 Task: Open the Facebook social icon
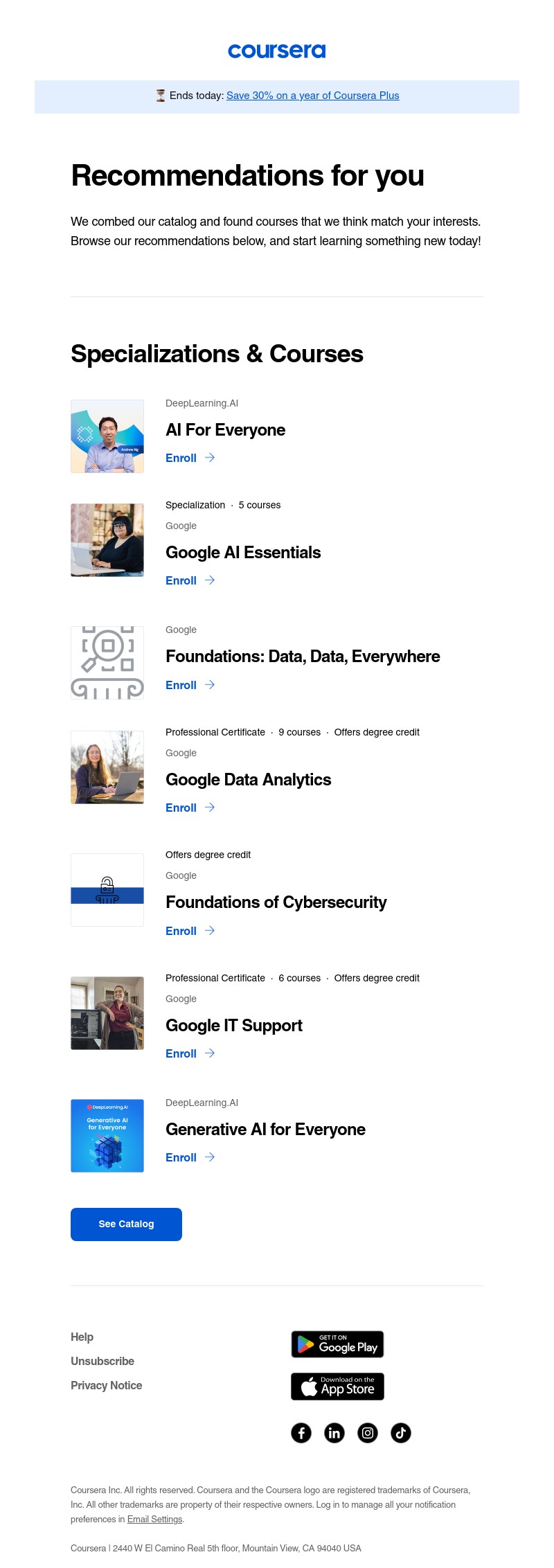pyautogui.click(x=301, y=1432)
